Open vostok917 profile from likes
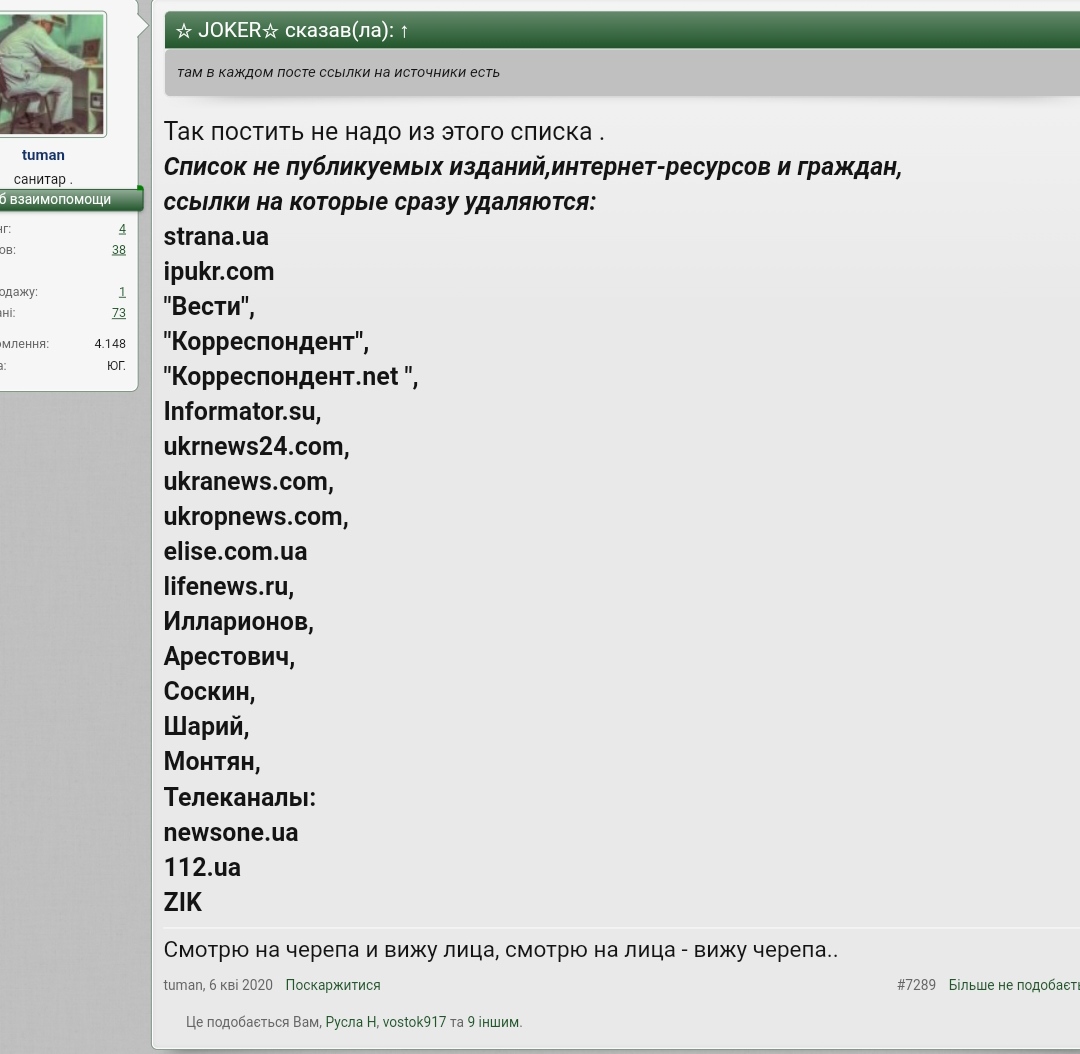Image resolution: width=1080 pixels, height=1054 pixels. 414,1022
